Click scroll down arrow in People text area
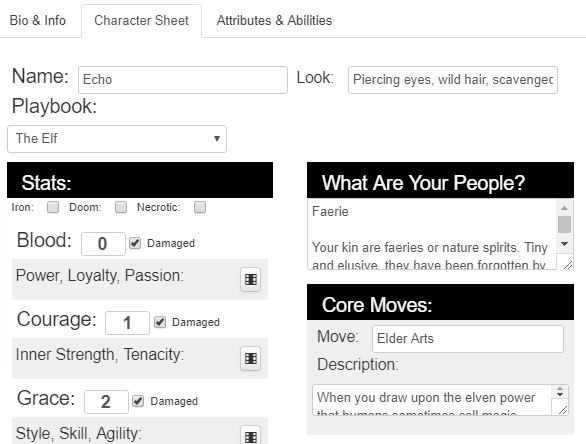This screenshot has height=444, width=586. (564, 244)
